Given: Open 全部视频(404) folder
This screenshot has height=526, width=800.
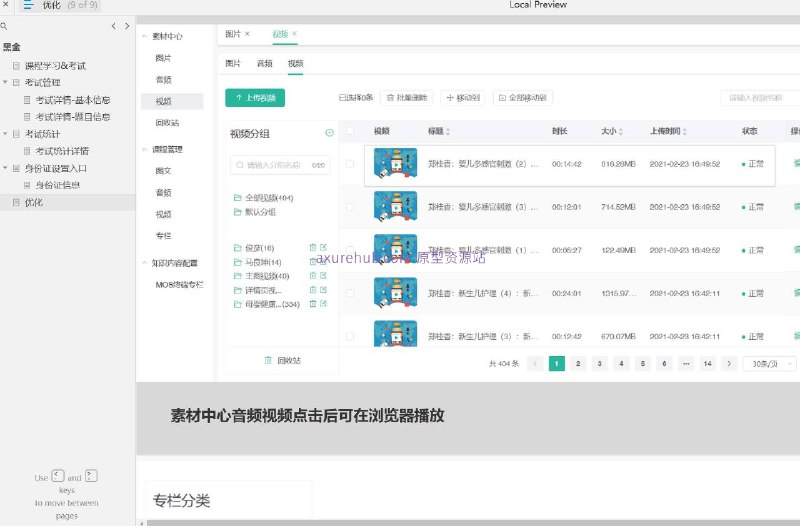Looking at the screenshot, I should tap(263, 198).
